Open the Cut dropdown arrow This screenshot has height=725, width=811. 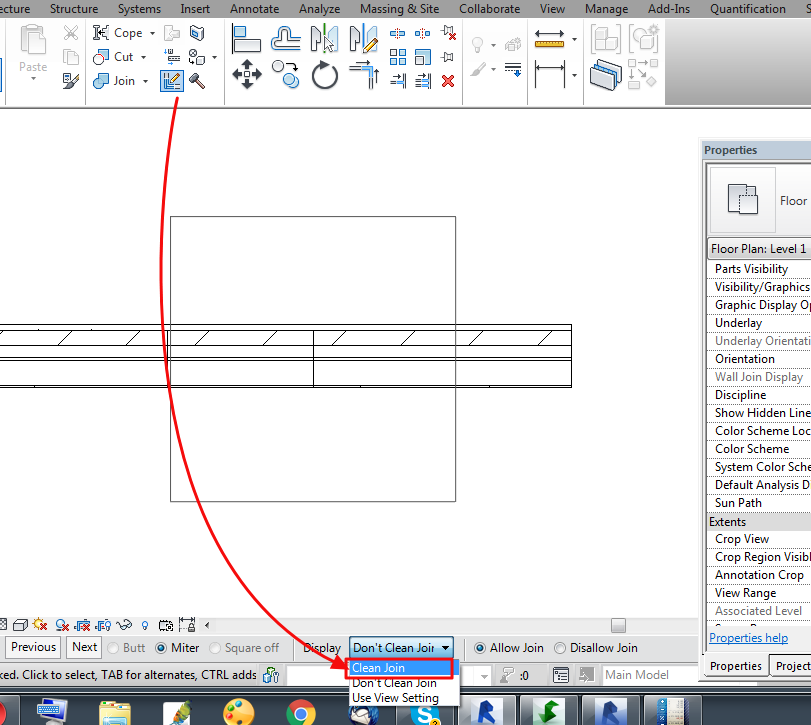pos(143,56)
